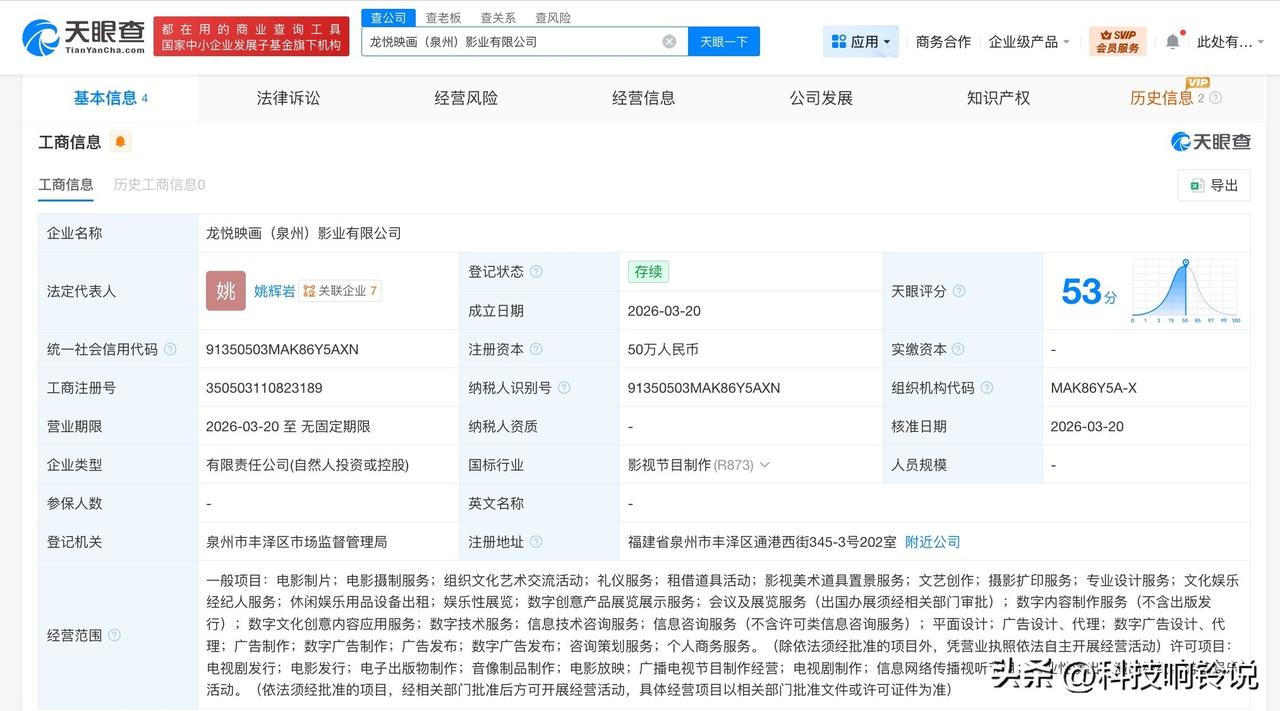Click the bell icon beside 工商信息 heading
Viewport: 1280px width, 711px height.
(120, 142)
